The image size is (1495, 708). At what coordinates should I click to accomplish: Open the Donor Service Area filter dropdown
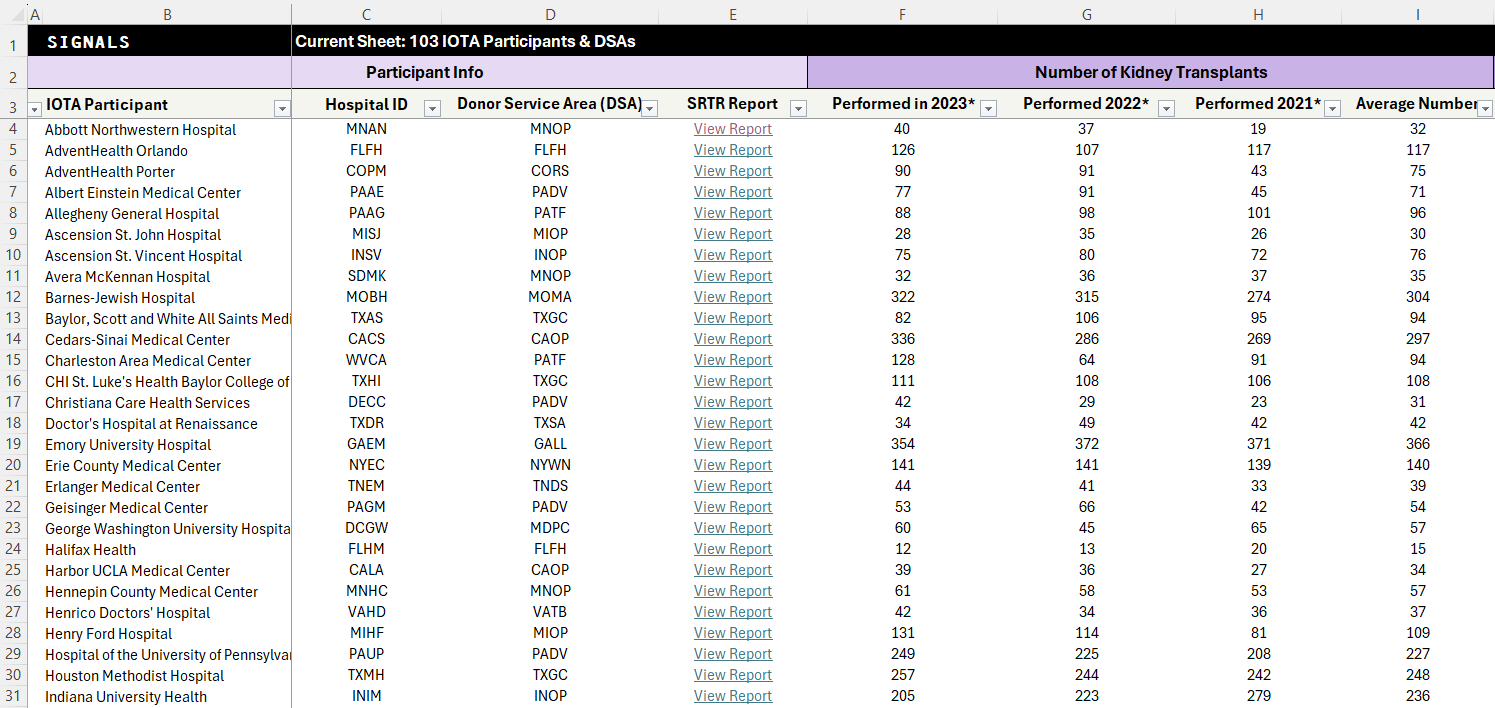pyautogui.click(x=649, y=108)
